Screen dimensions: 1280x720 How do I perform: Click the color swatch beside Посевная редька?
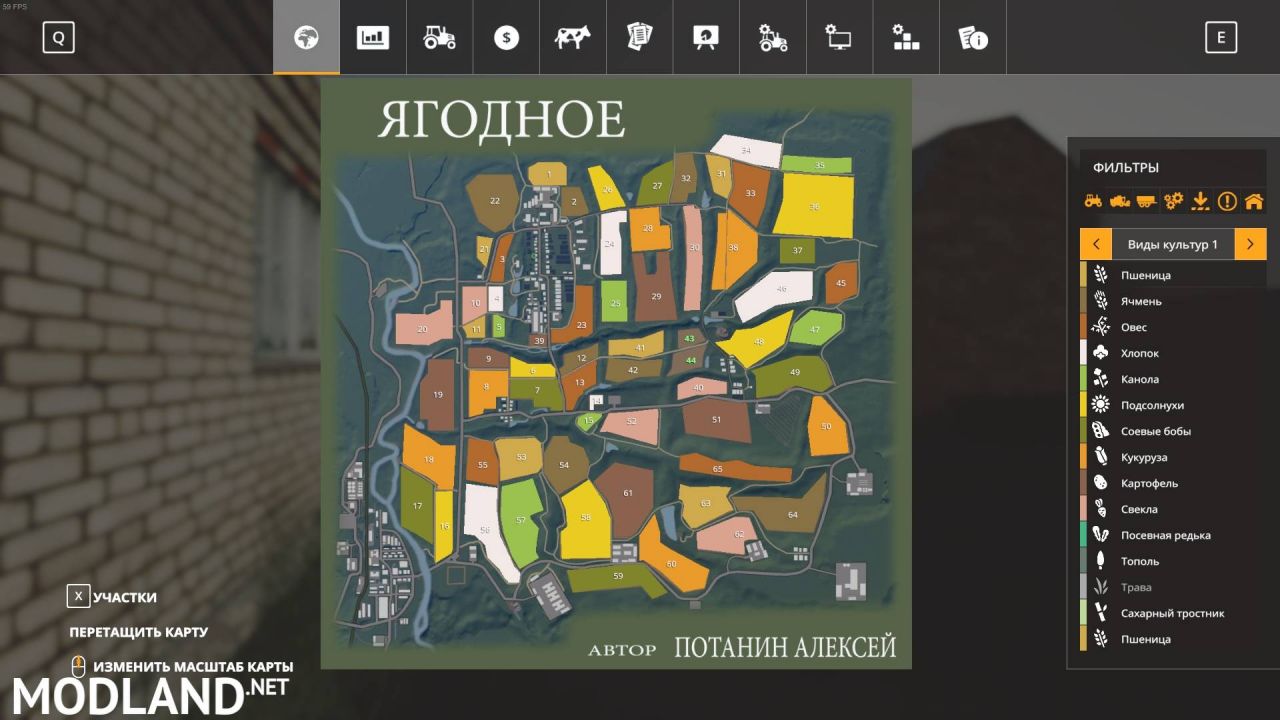(1083, 535)
